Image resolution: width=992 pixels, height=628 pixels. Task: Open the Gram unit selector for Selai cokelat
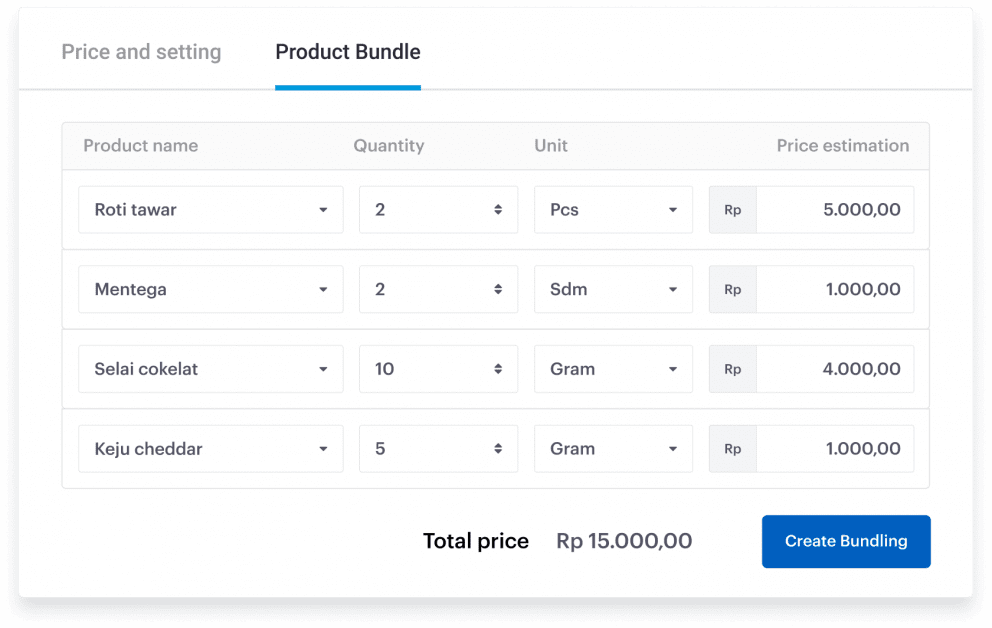click(x=672, y=369)
